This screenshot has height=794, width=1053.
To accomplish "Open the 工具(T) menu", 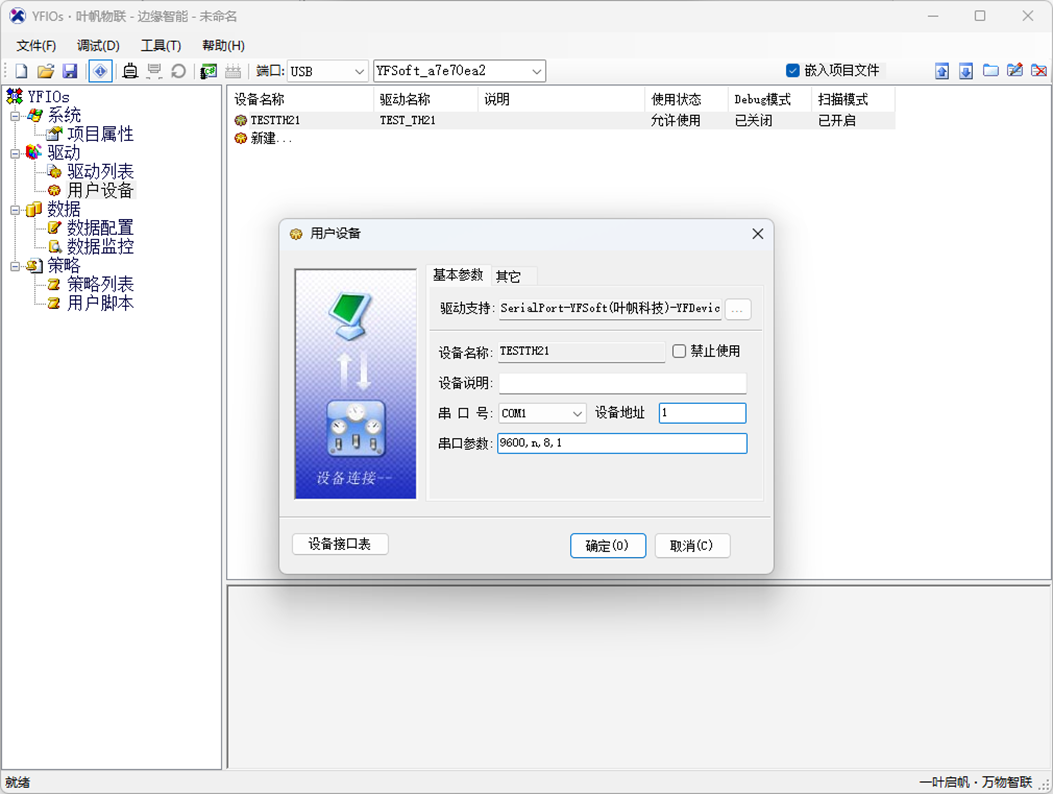I will tap(161, 45).
